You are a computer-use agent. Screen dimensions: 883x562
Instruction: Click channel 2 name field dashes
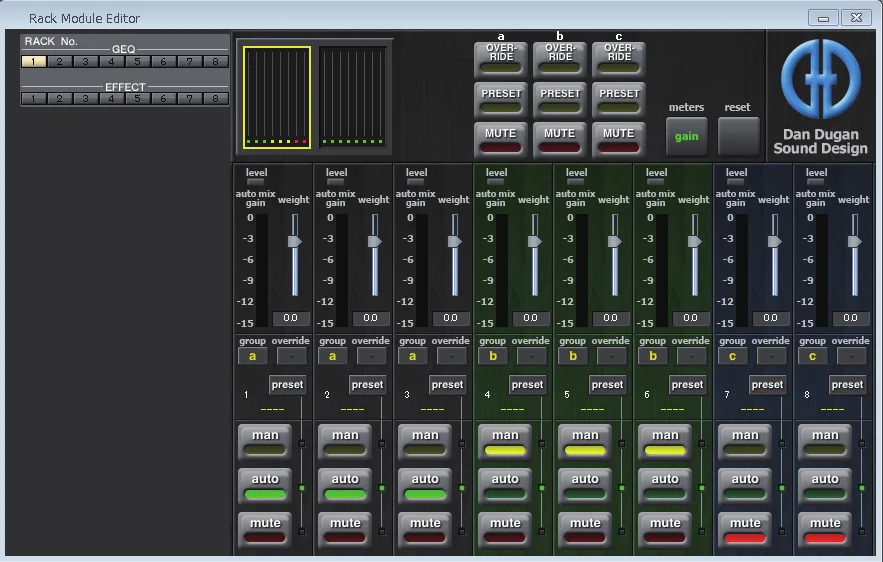click(353, 409)
